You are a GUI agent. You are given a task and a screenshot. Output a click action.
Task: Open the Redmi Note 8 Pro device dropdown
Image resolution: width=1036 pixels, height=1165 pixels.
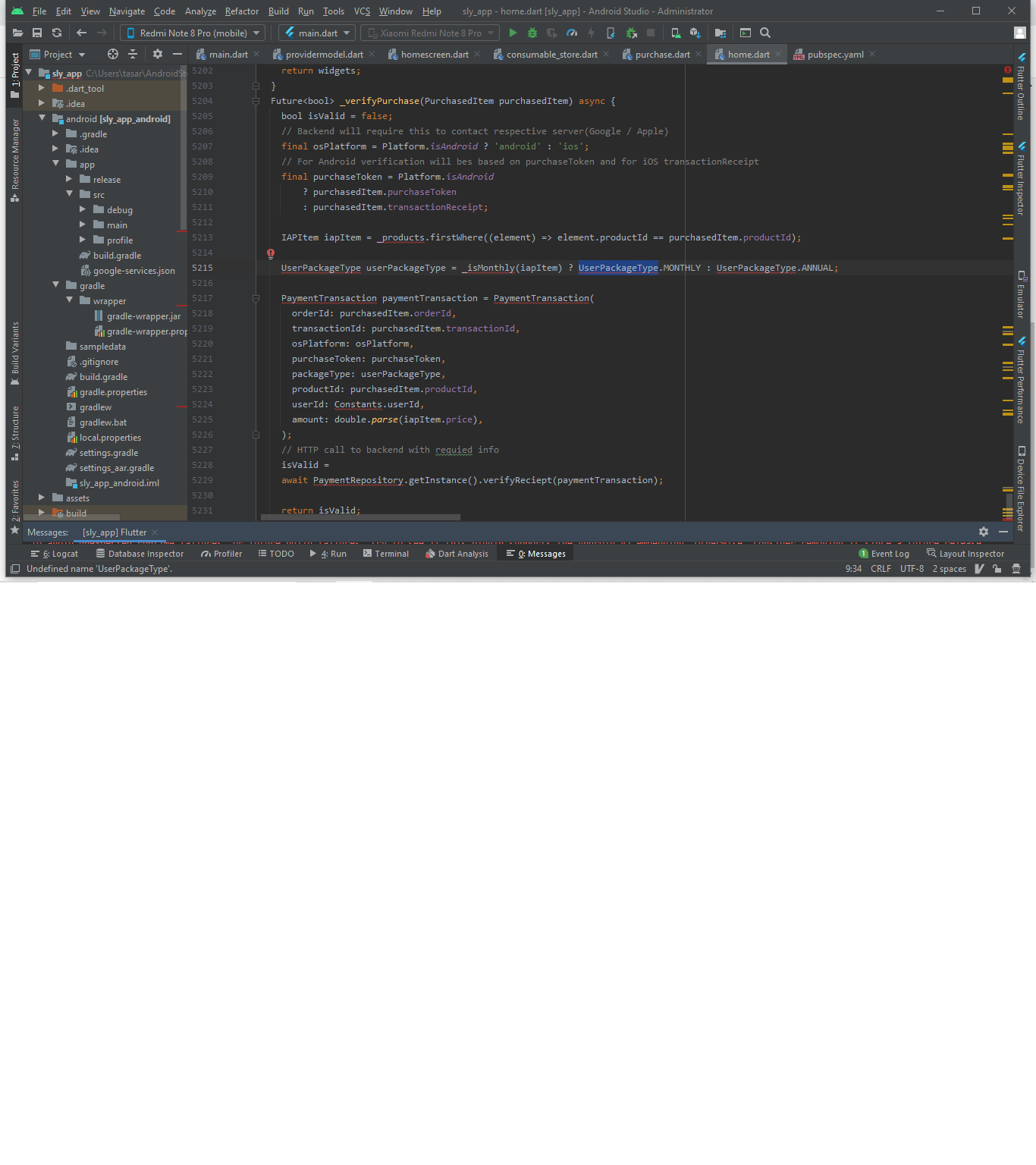pos(193,33)
